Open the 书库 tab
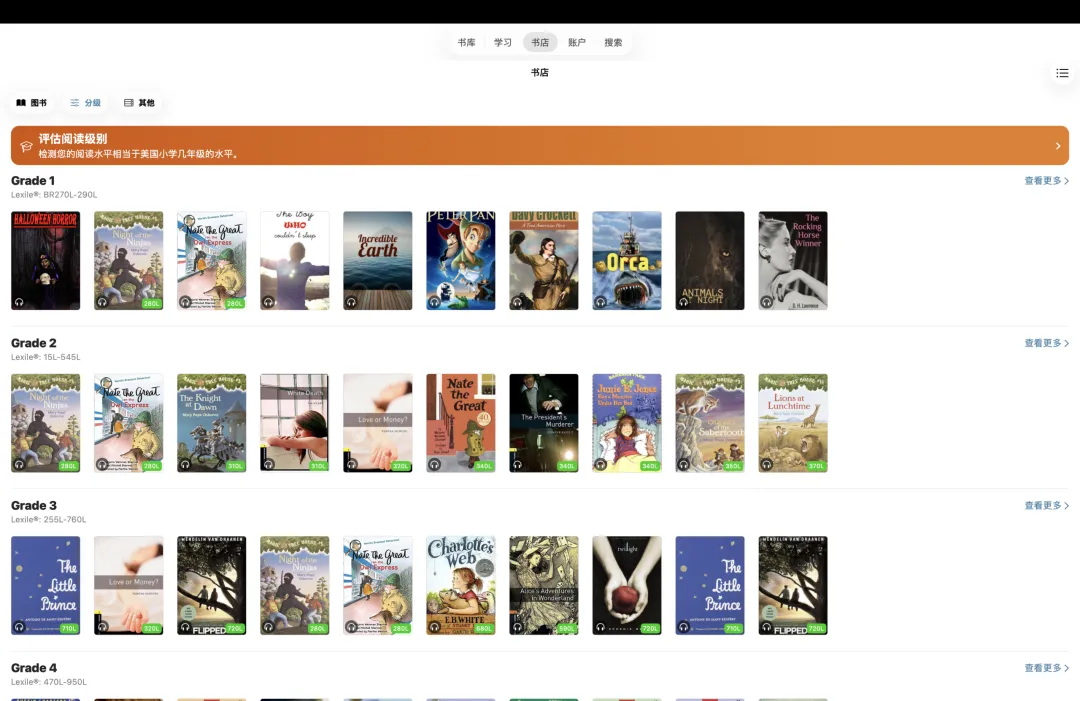The height and width of the screenshot is (701, 1080). (466, 43)
